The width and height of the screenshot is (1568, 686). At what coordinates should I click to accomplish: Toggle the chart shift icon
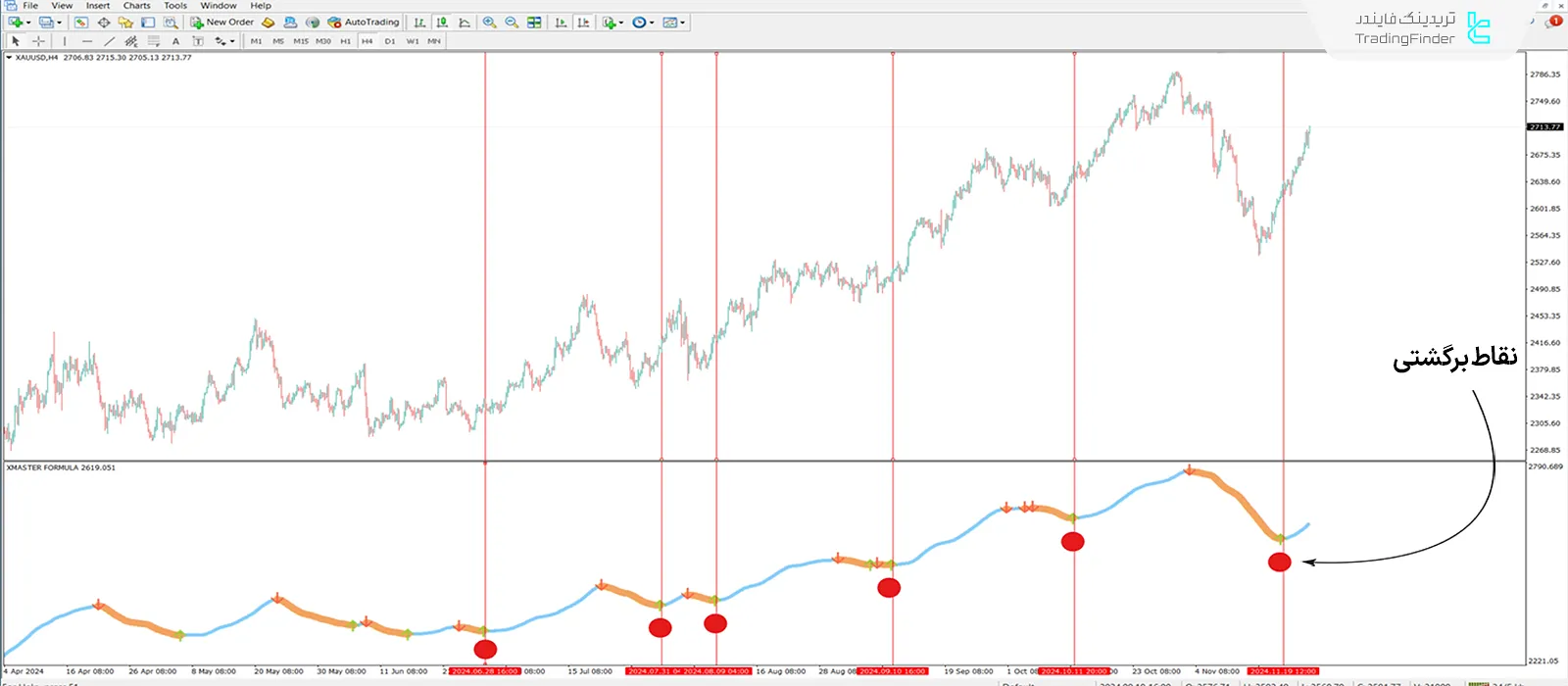pos(583,22)
